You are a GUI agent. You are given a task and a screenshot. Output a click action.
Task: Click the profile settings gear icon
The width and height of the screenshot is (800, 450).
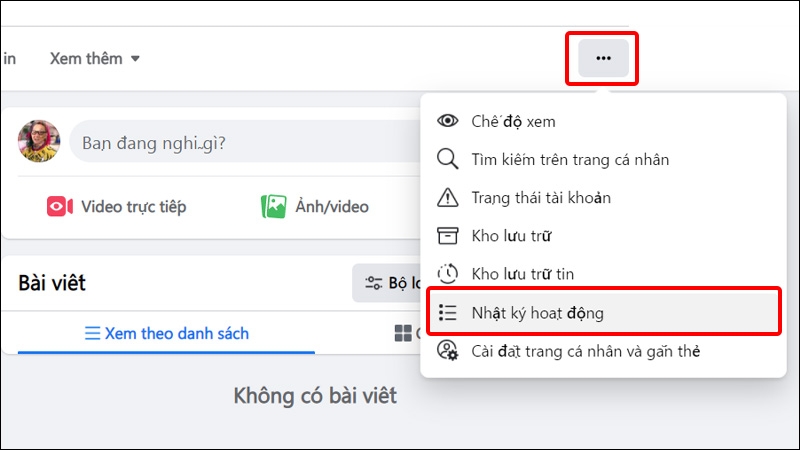(447, 351)
